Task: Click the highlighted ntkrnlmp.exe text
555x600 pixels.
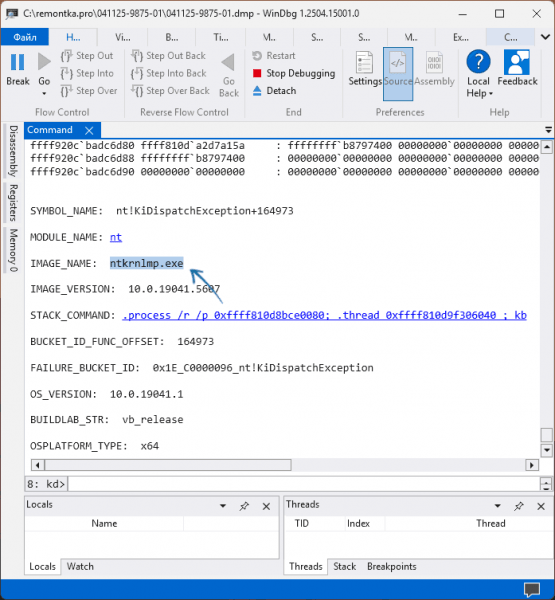Action: 147,263
